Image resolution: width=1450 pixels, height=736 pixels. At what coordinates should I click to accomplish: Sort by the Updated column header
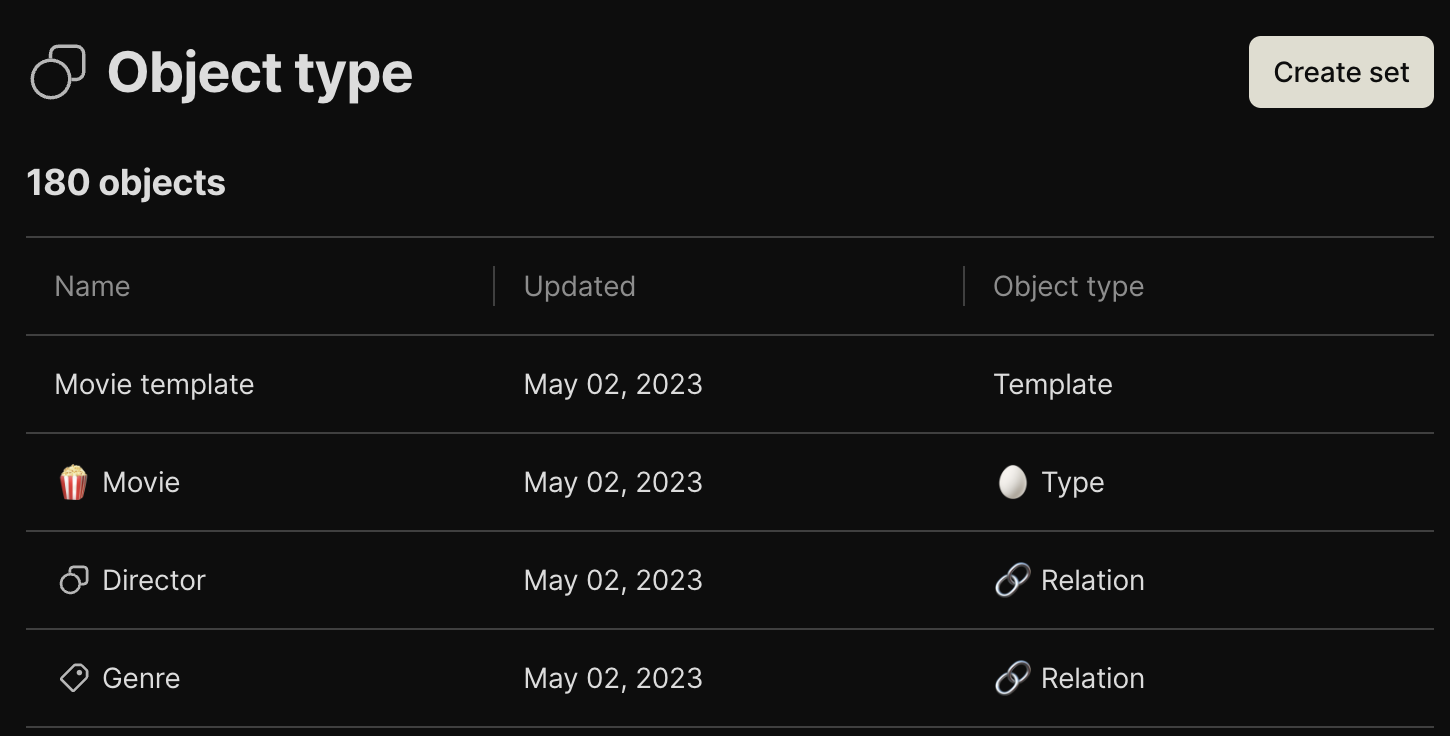(x=580, y=286)
